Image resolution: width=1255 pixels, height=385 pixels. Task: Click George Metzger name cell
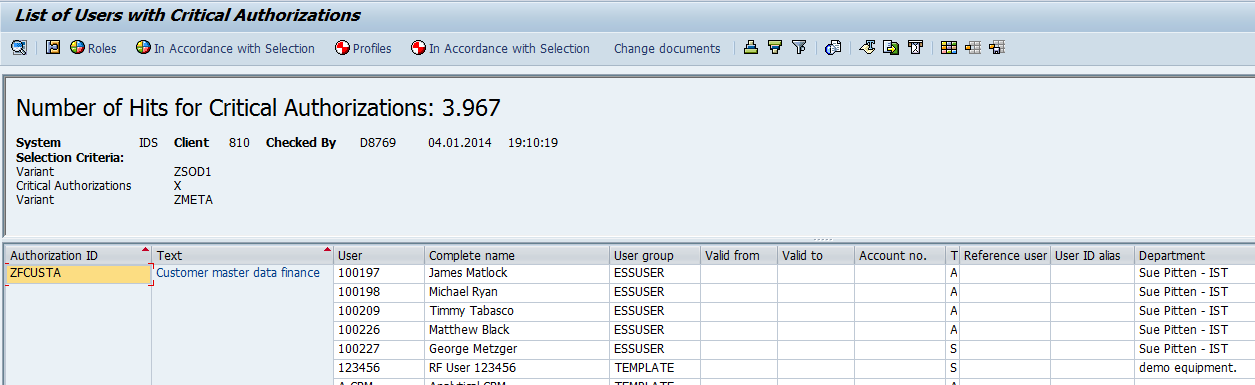click(517, 349)
